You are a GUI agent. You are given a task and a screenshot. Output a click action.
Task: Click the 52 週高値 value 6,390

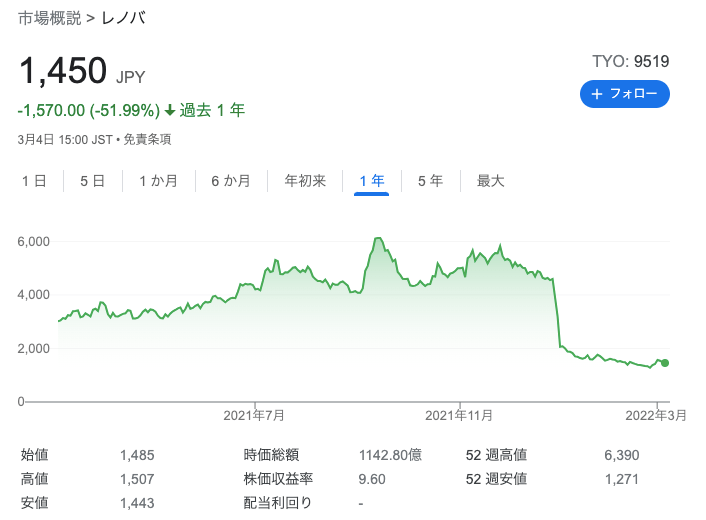pos(621,455)
